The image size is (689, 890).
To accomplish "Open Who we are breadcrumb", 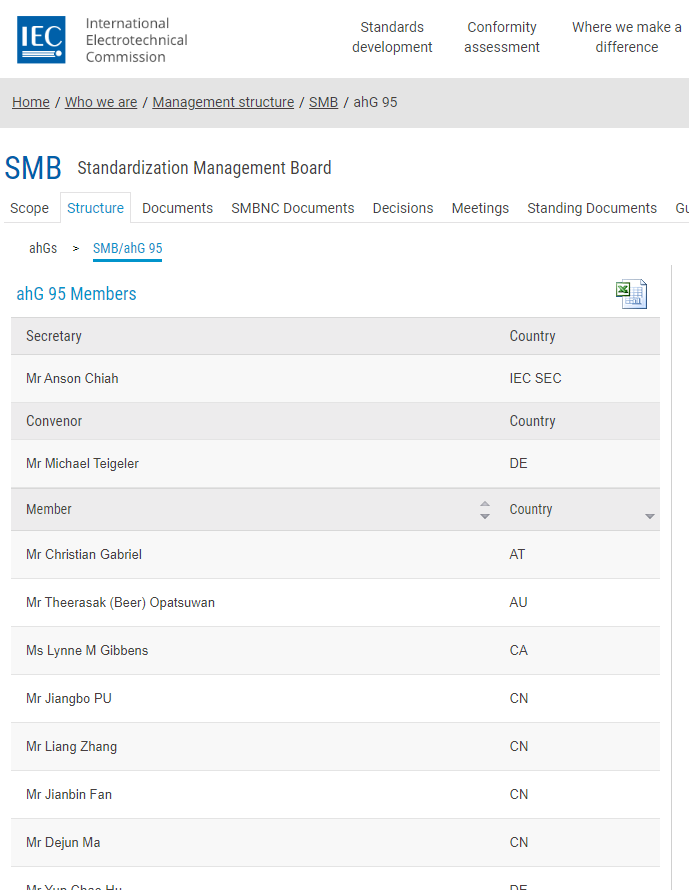I will click(101, 102).
